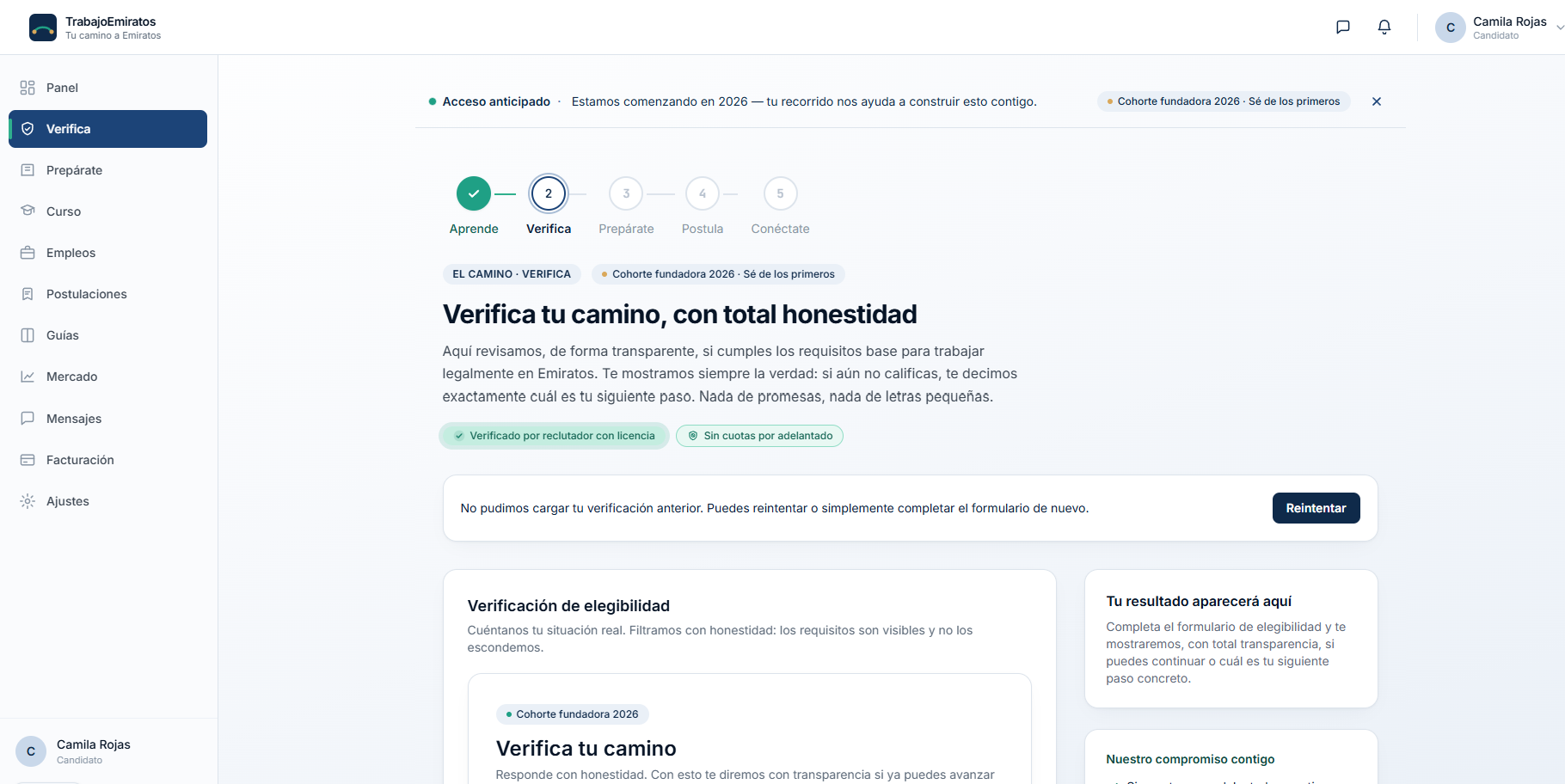Go to Prepárate in the sidebar
Screen dimensions: 1565x784
pos(108,170)
